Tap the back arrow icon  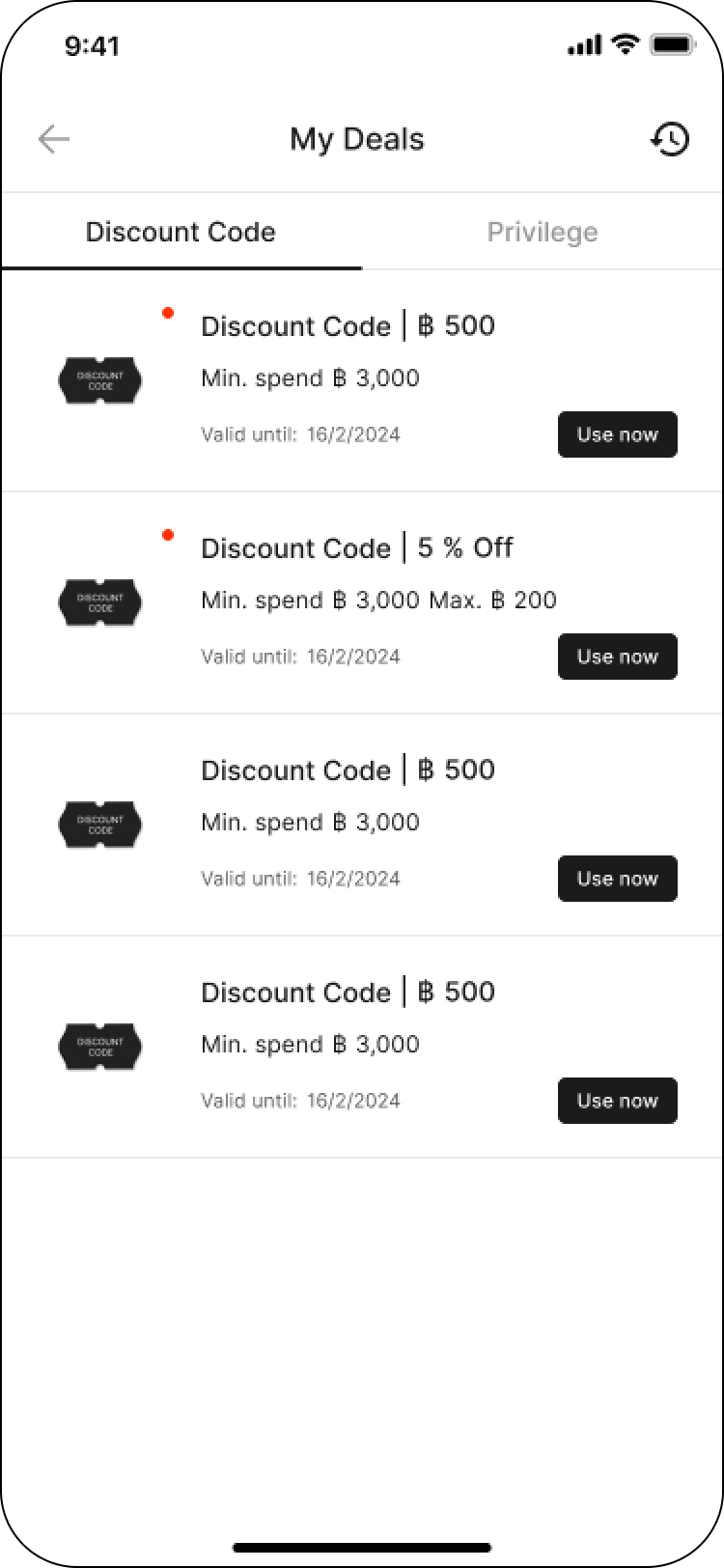[x=54, y=140]
